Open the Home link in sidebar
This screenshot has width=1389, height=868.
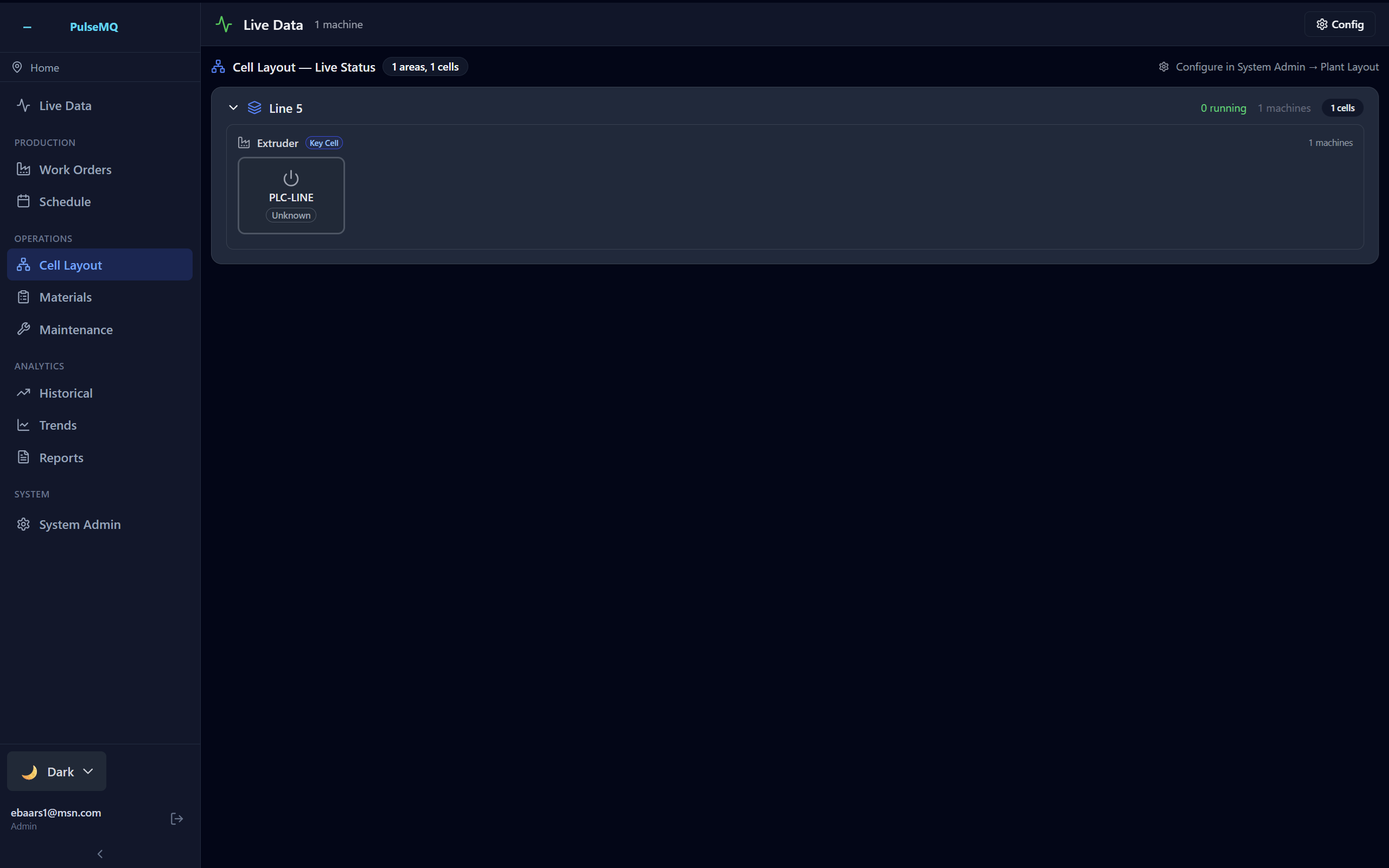[44, 68]
